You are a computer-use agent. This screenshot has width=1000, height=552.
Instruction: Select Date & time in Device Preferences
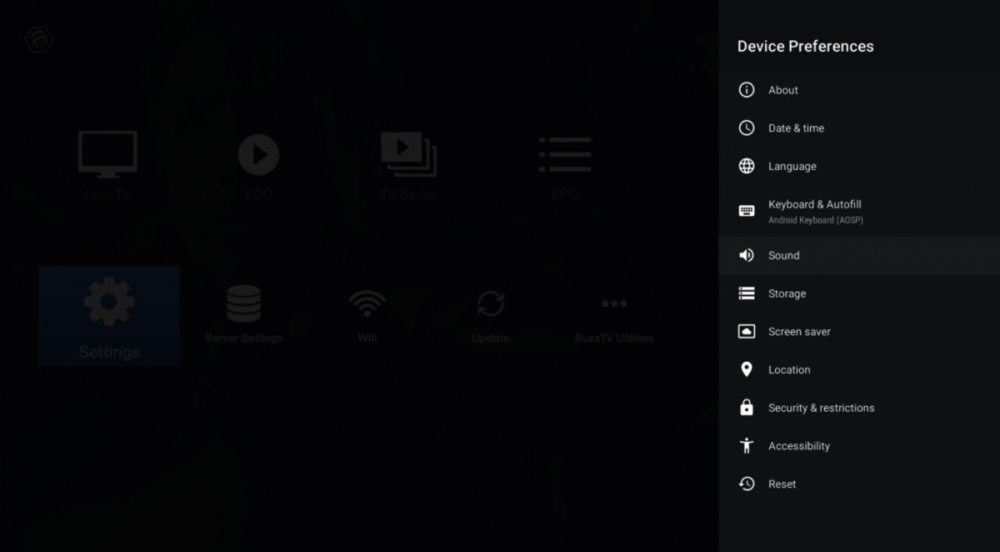(x=796, y=128)
